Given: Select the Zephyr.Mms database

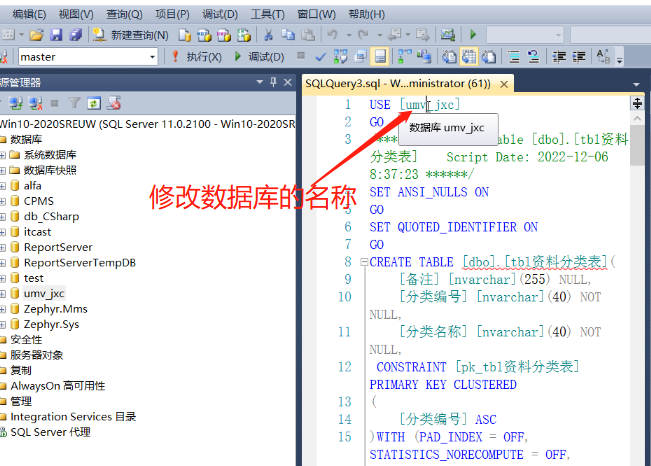Looking at the screenshot, I should (55, 309).
